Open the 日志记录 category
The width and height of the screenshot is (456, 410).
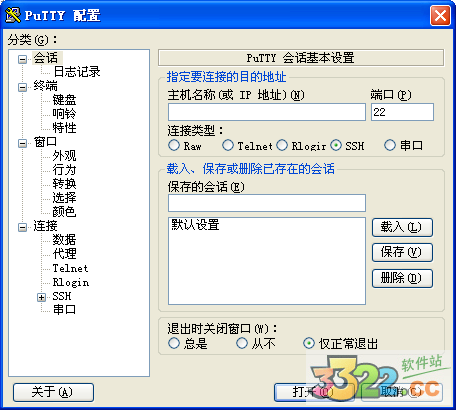(77, 72)
